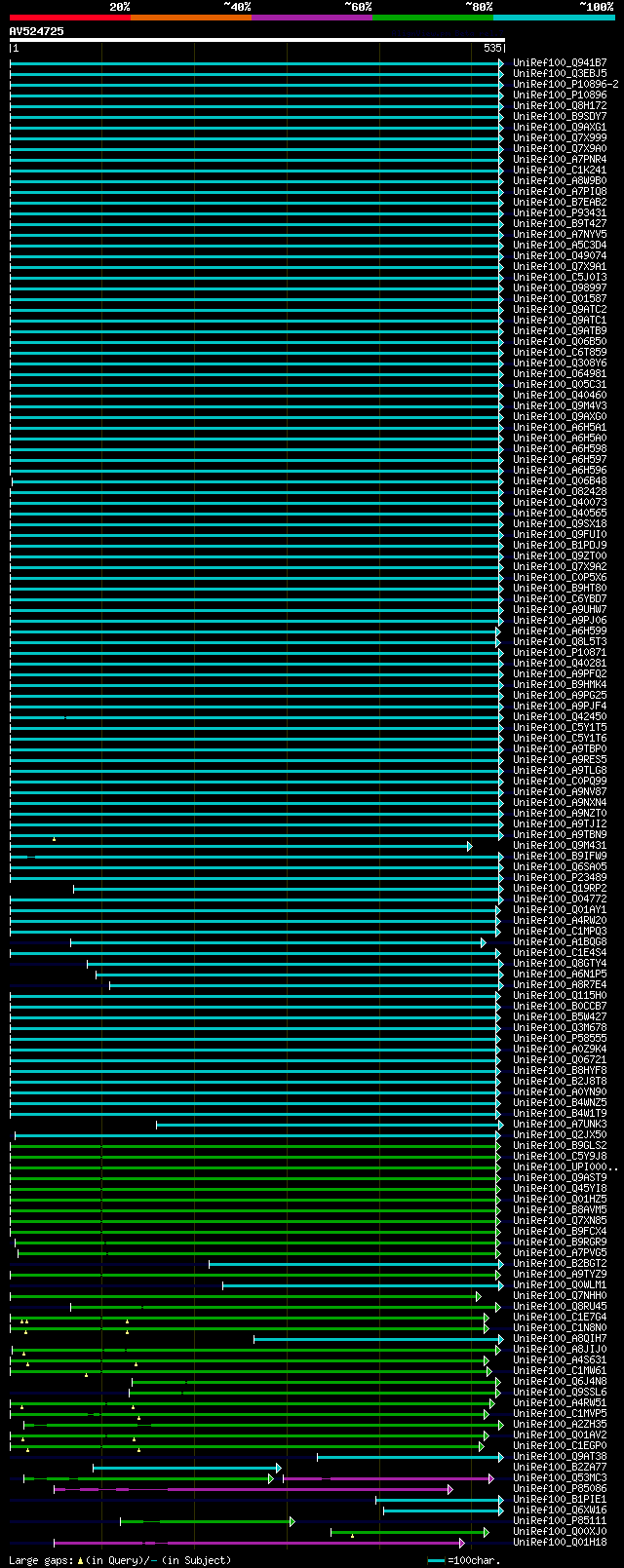The height and width of the screenshot is (1568, 624).
Task: Click hit label UniRef100_Q9ATB9
Action: pyautogui.click(x=560, y=330)
